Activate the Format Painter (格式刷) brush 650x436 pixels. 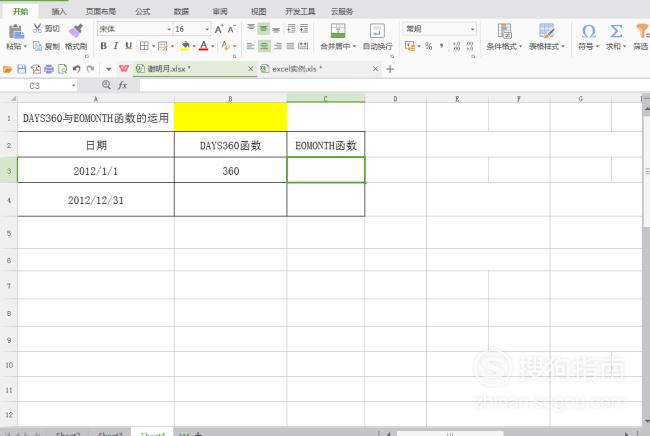pos(76,30)
